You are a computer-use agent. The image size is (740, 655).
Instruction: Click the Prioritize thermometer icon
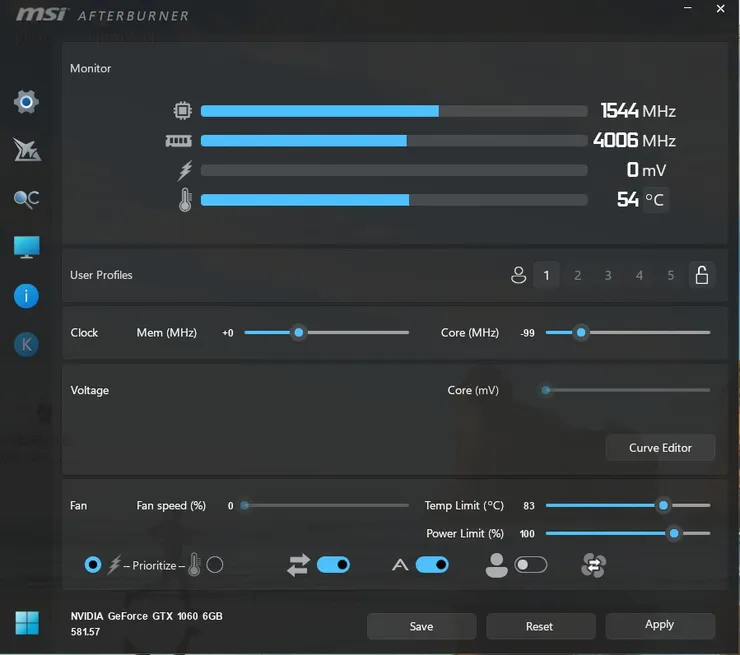(x=194, y=564)
